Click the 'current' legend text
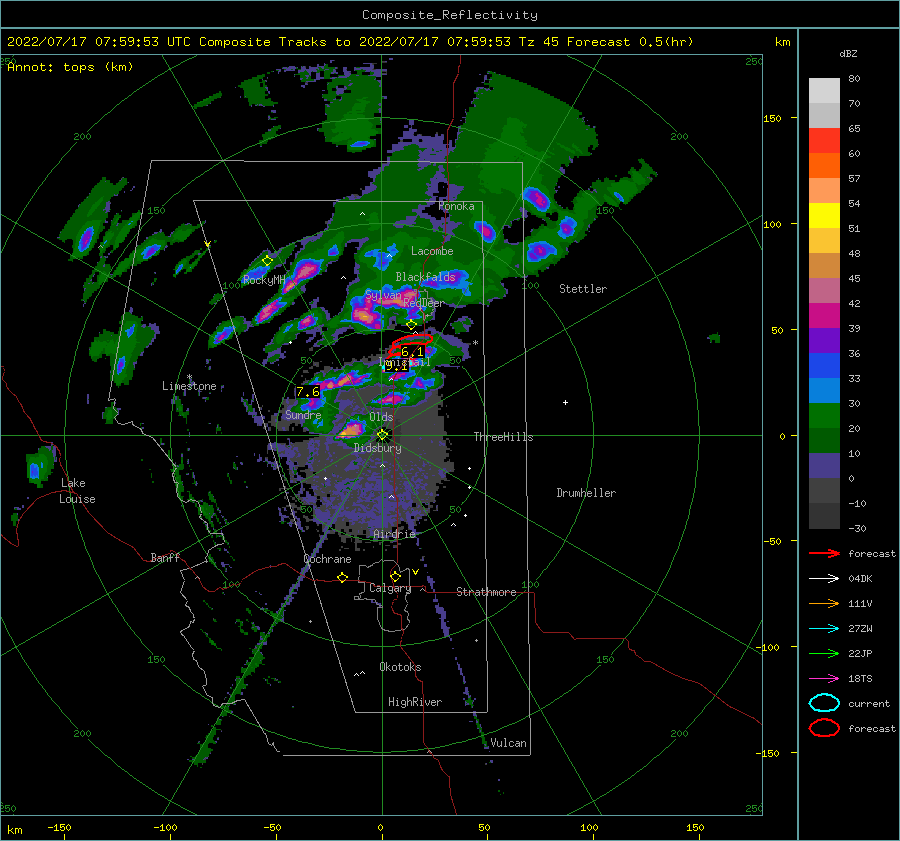The width and height of the screenshot is (900, 841). point(869,703)
